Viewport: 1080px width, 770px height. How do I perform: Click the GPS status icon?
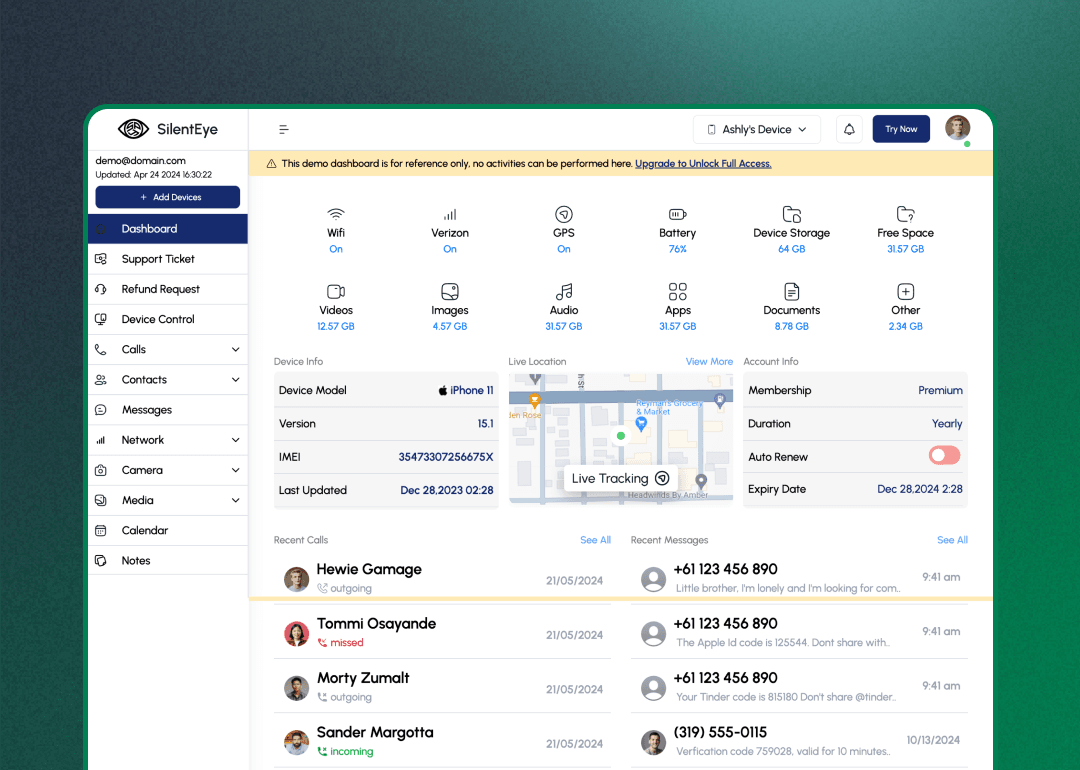click(564, 214)
